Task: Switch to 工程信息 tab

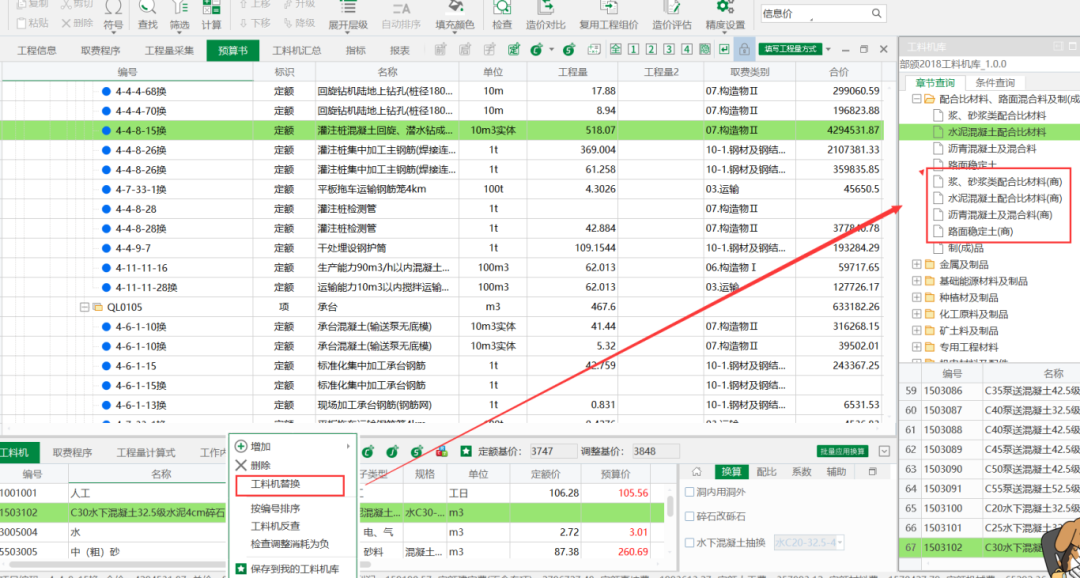Action: click(37, 50)
